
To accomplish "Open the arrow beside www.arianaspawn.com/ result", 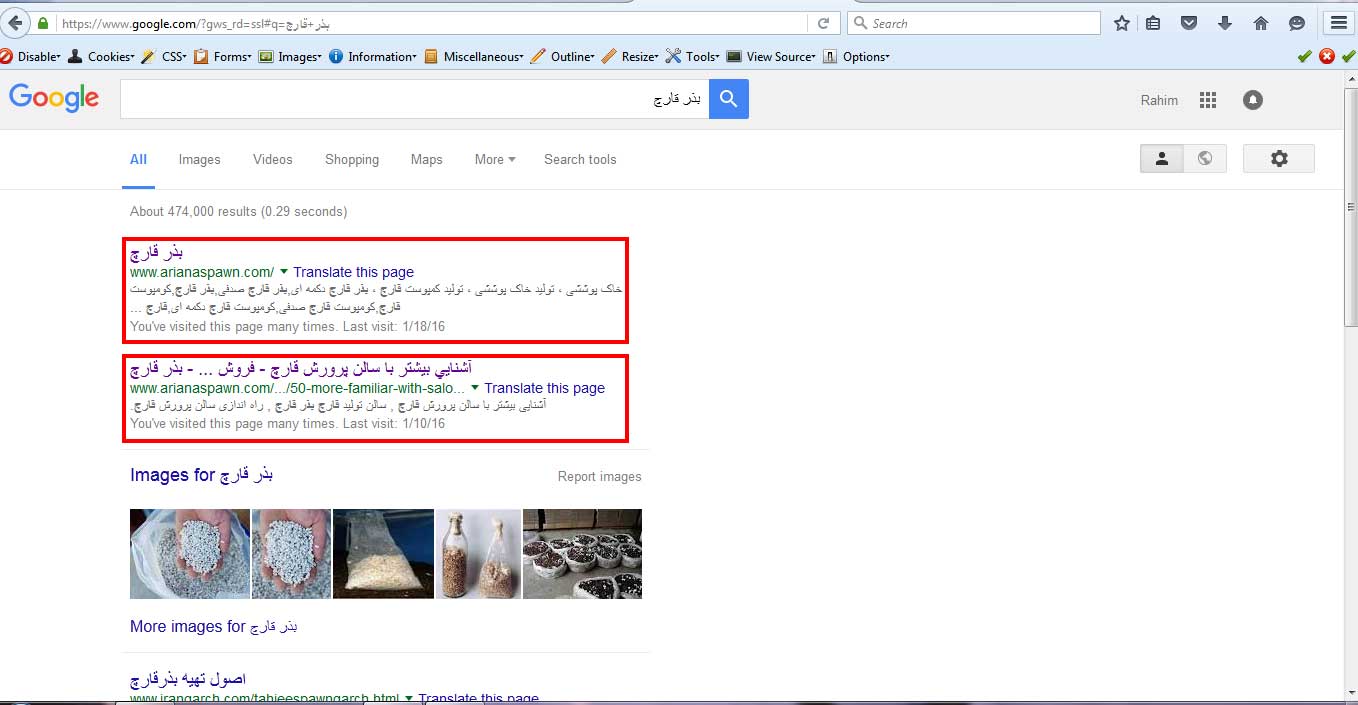I will (284, 272).
